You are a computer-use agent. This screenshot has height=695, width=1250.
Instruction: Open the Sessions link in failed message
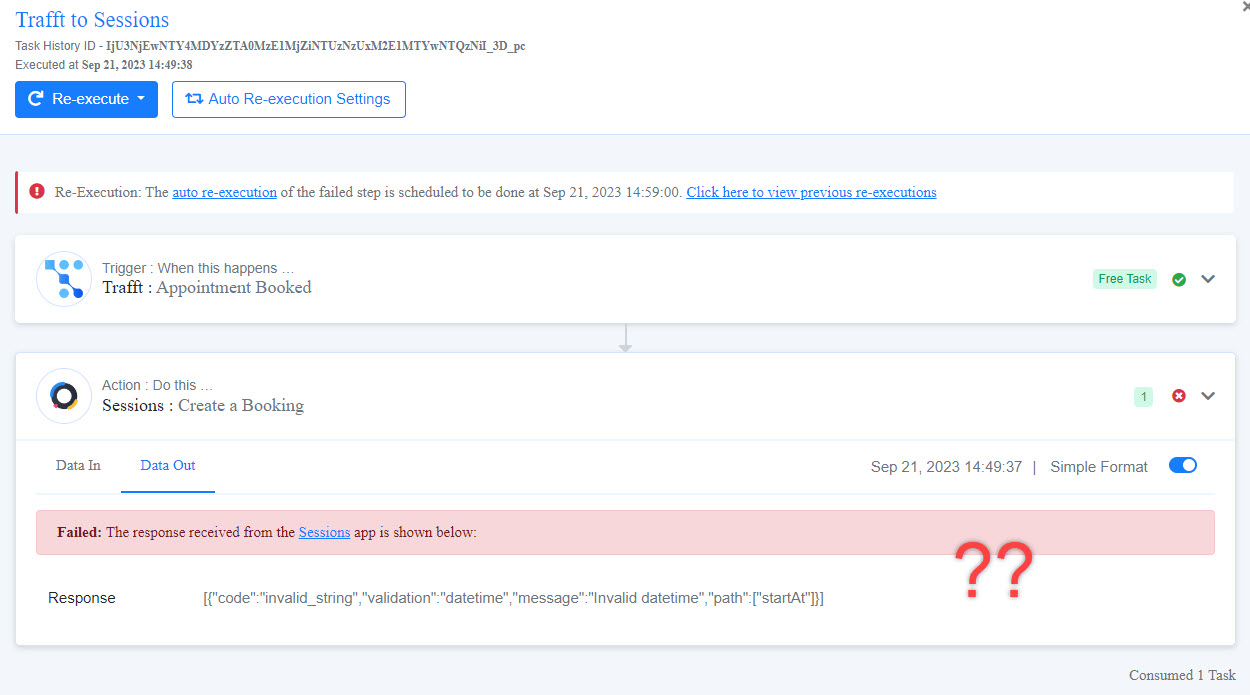click(324, 533)
